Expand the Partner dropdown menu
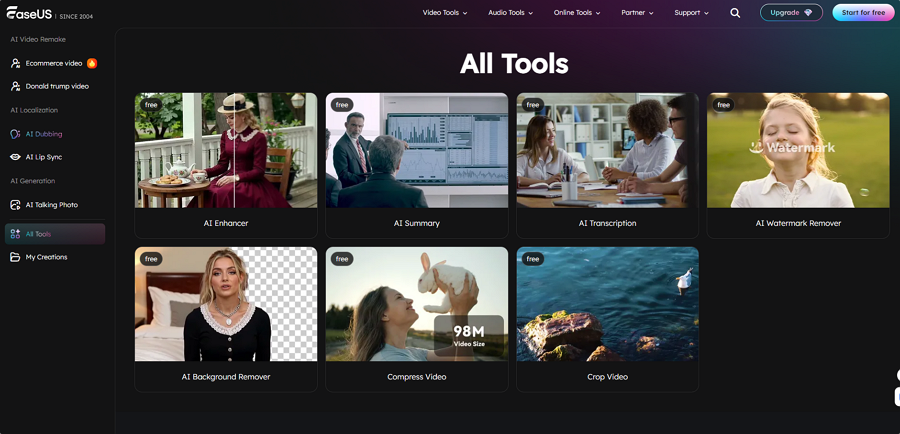This screenshot has width=900, height=434. tap(637, 13)
